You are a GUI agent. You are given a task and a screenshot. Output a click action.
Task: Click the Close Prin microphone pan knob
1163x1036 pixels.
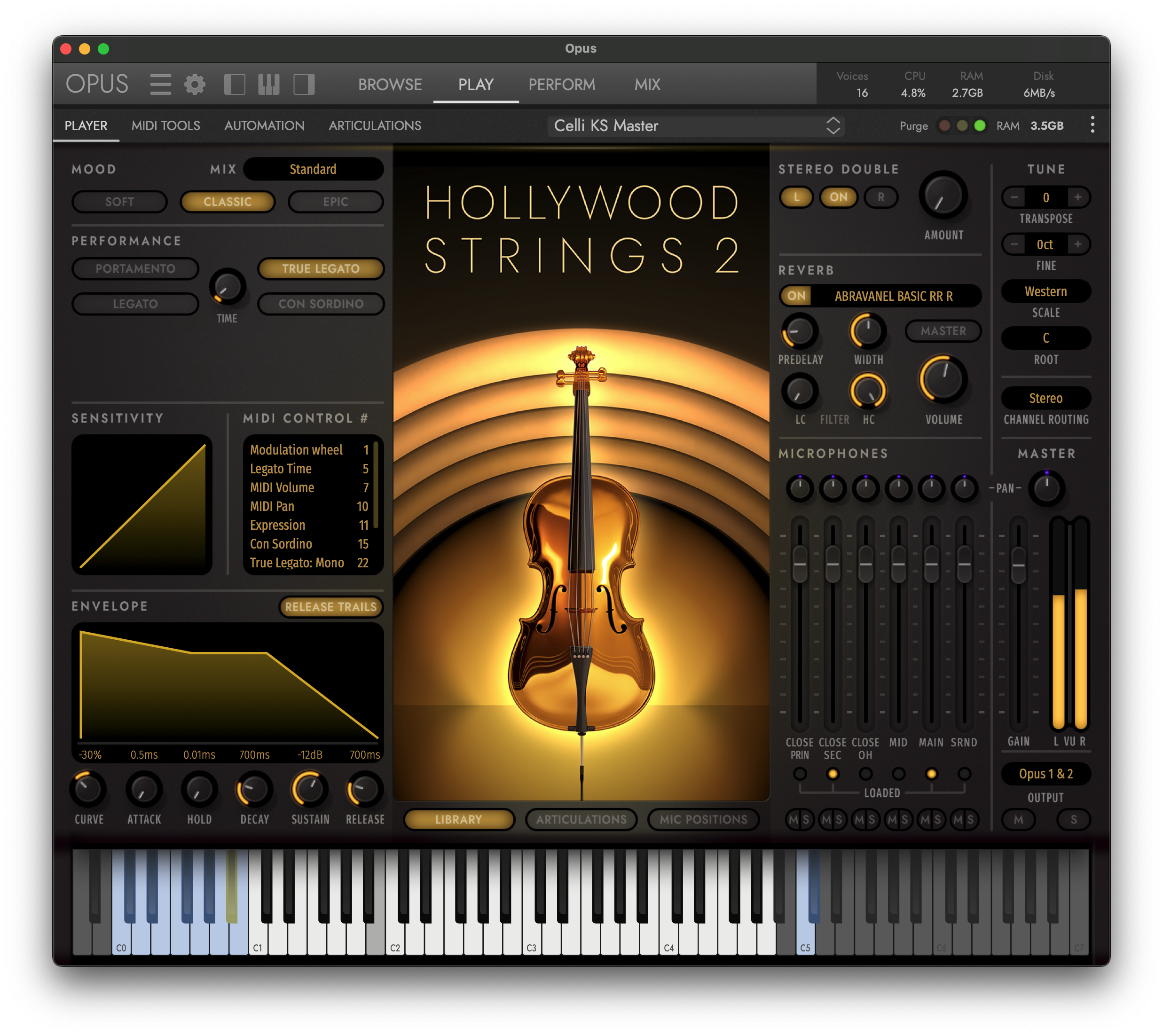pos(799,488)
